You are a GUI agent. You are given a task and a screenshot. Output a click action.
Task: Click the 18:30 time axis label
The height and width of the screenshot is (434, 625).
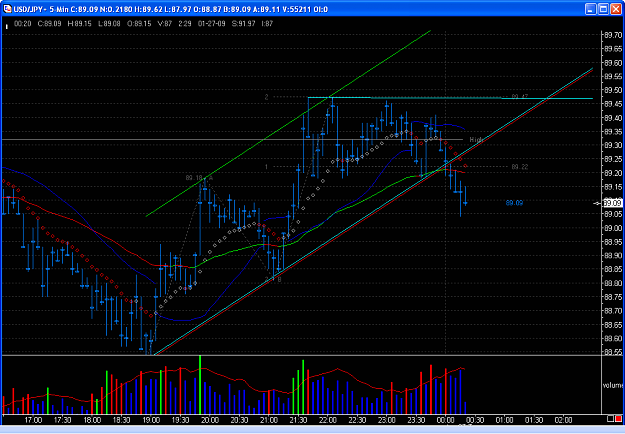tap(122, 420)
